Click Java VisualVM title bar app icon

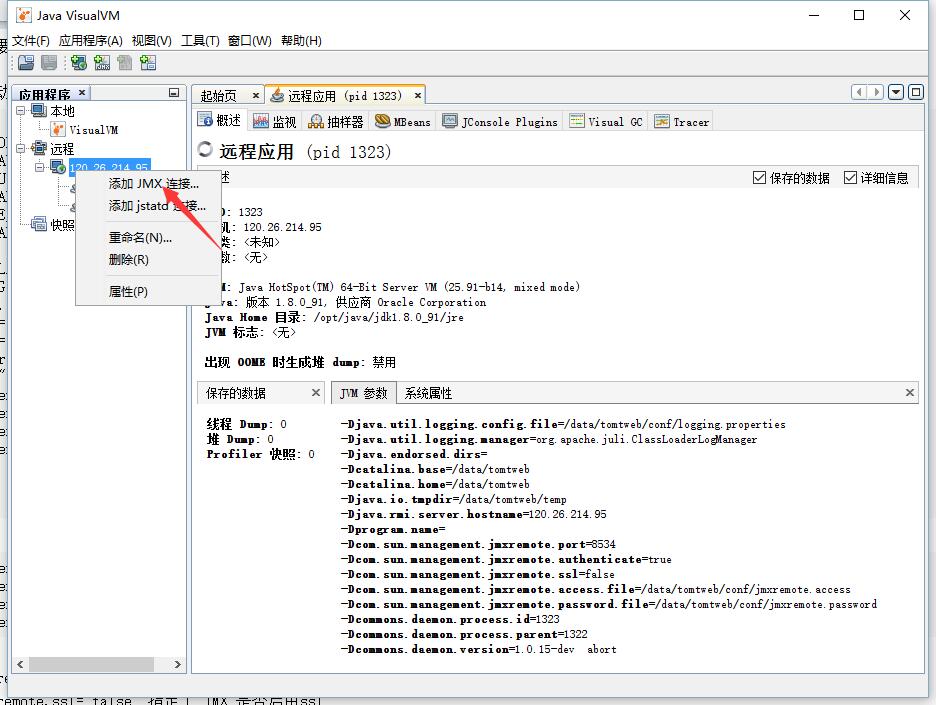click(23, 15)
